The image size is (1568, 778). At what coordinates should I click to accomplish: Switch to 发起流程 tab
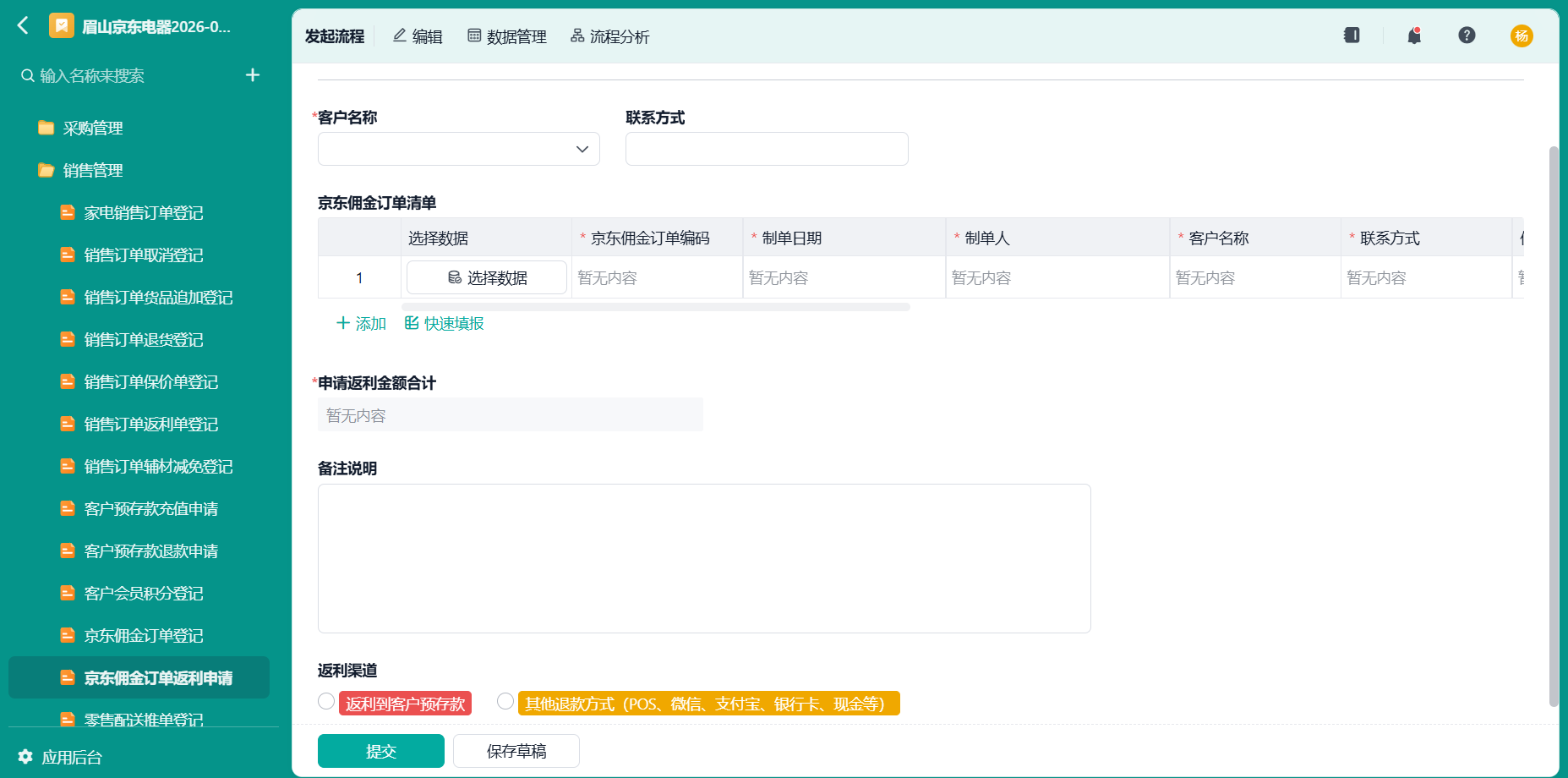[x=335, y=36]
